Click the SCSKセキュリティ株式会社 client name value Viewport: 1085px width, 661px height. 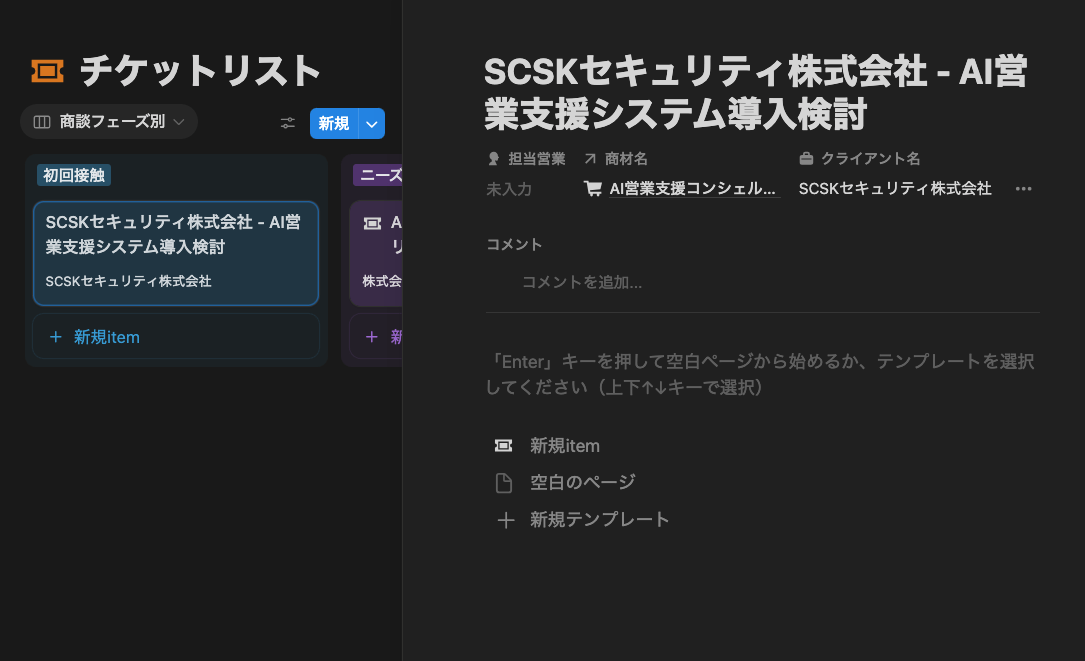(x=895, y=188)
